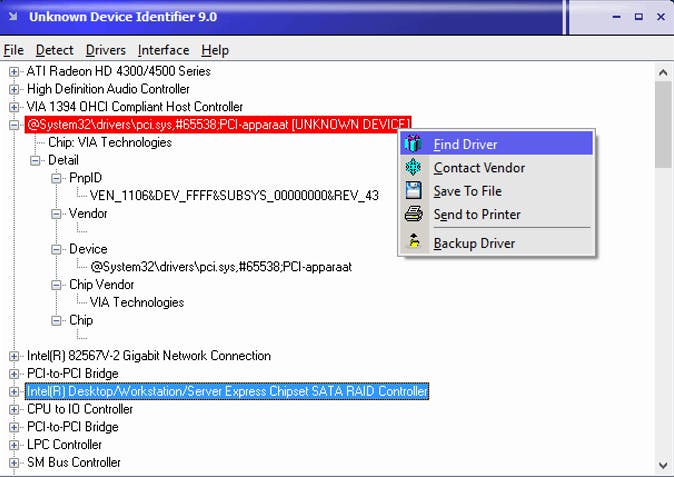Choose Send to Printer from context menu
The height and width of the screenshot is (477, 674).
496,214
